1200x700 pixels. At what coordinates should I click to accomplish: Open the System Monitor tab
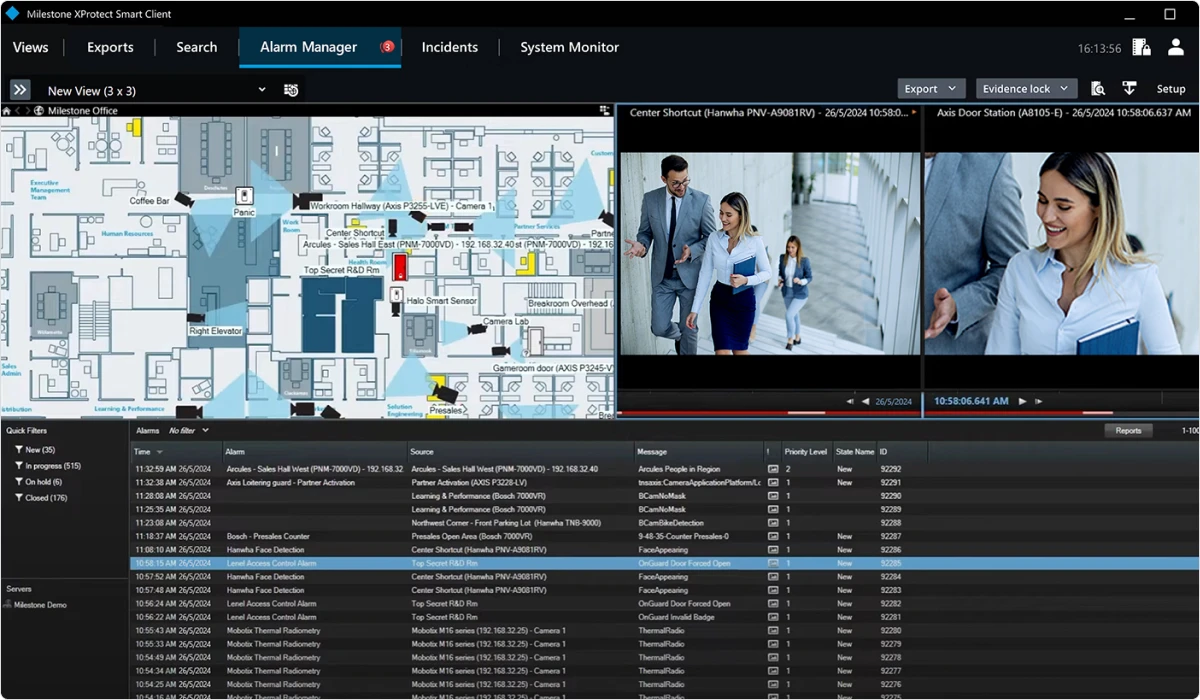(x=570, y=47)
